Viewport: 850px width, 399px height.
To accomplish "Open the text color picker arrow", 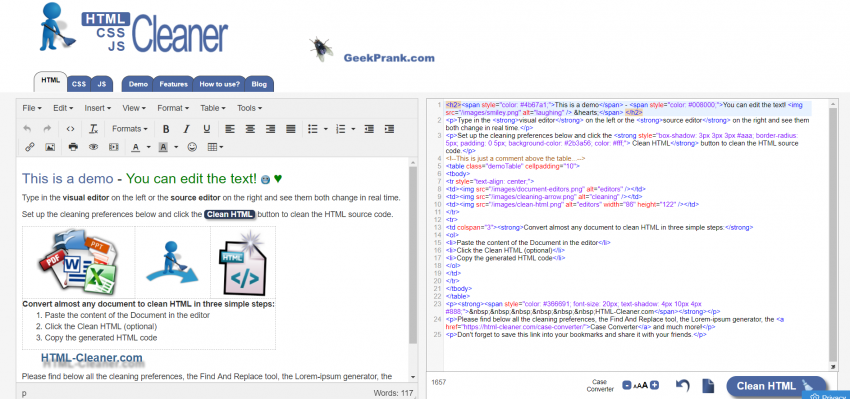I will pyautogui.click(x=149, y=147).
